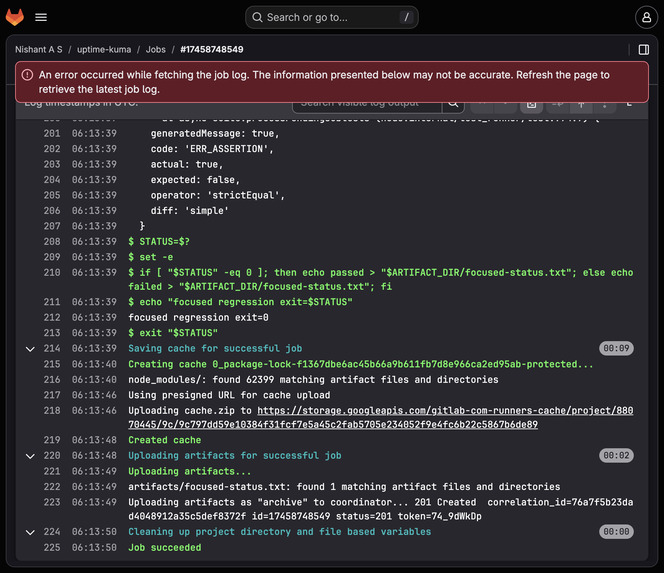This screenshot has height=573, width=664.
Task: Select log line number 202
Action: click(52, 149)
